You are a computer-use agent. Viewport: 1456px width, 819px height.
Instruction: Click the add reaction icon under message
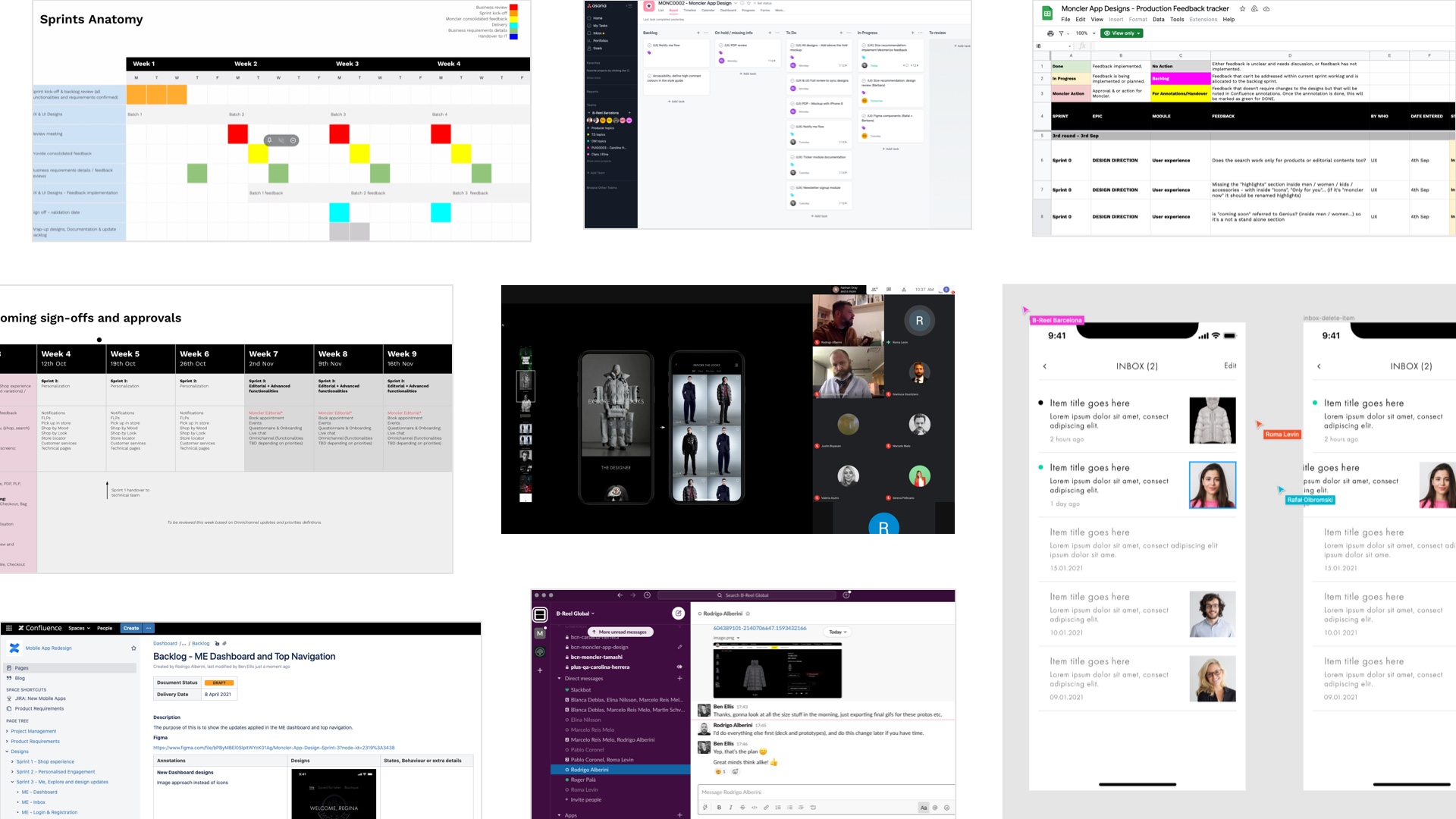[735, 772]
